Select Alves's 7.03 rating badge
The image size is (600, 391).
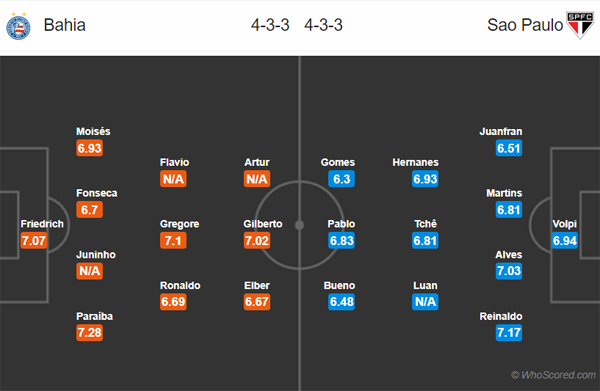pos(509,271)
